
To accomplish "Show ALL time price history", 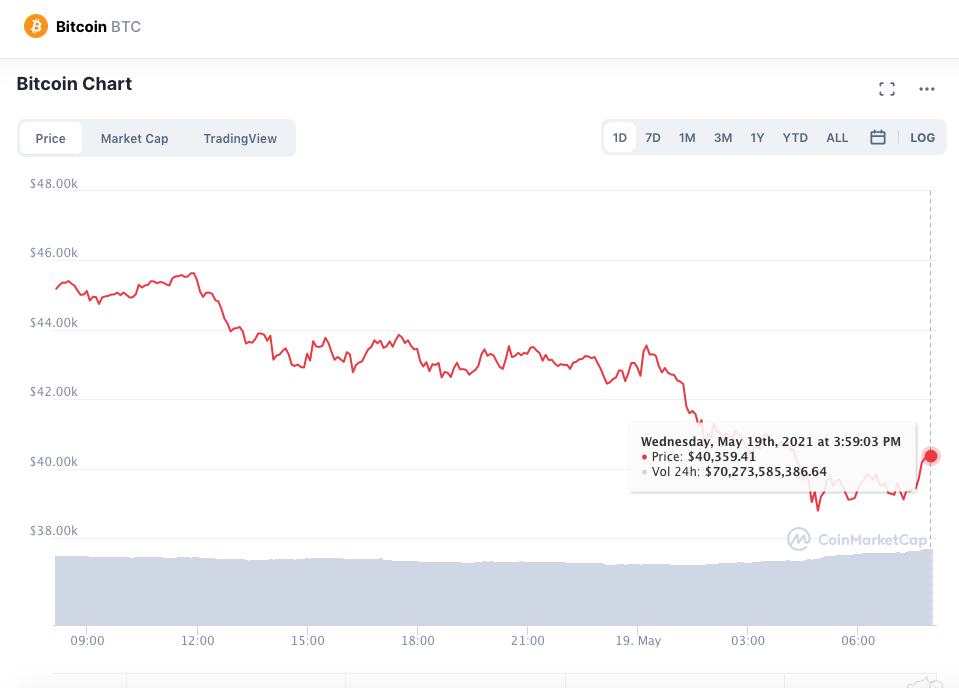I will pyautogui.click(x=837, y=138).
